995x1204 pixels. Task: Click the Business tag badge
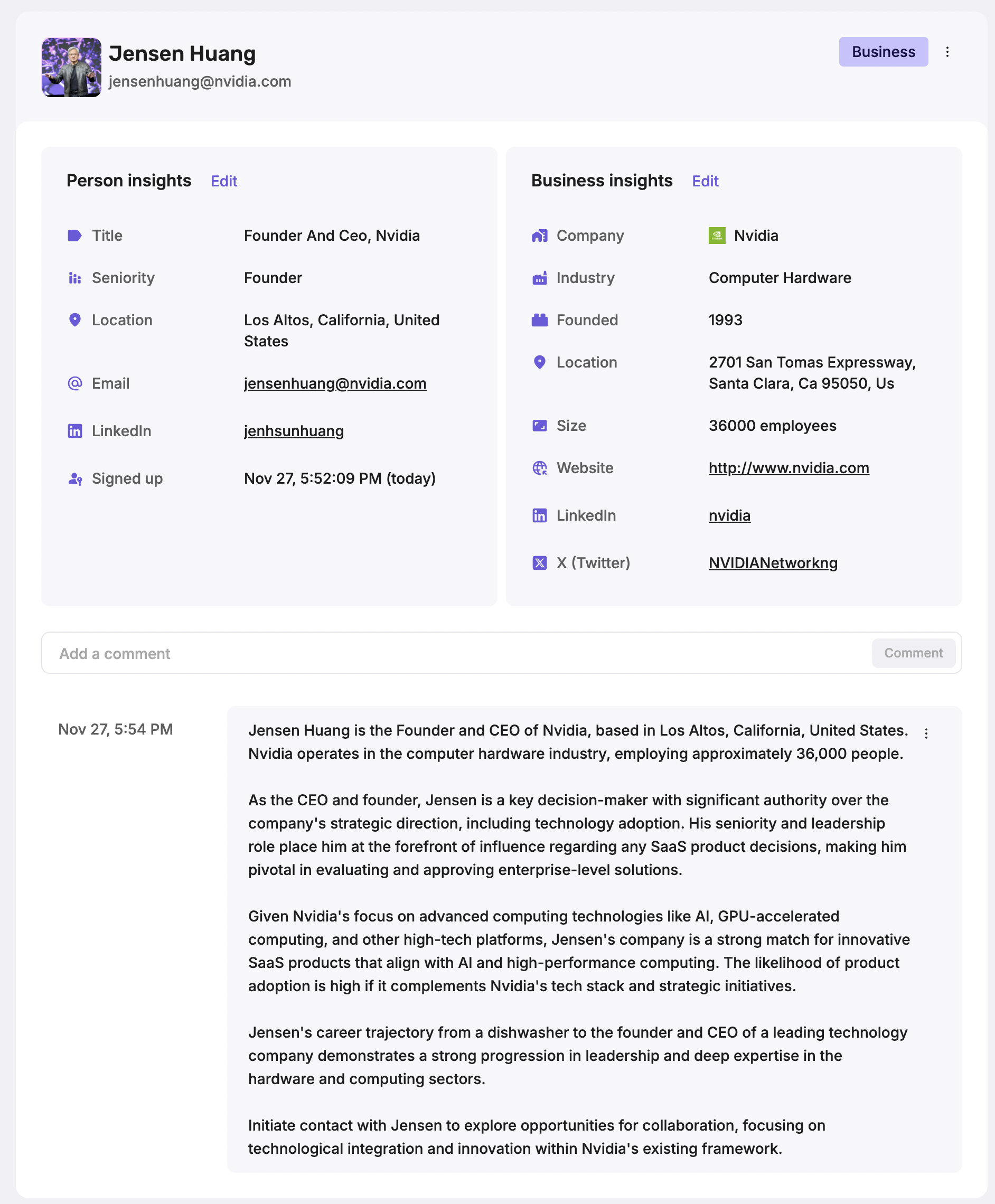click(883, 52)
